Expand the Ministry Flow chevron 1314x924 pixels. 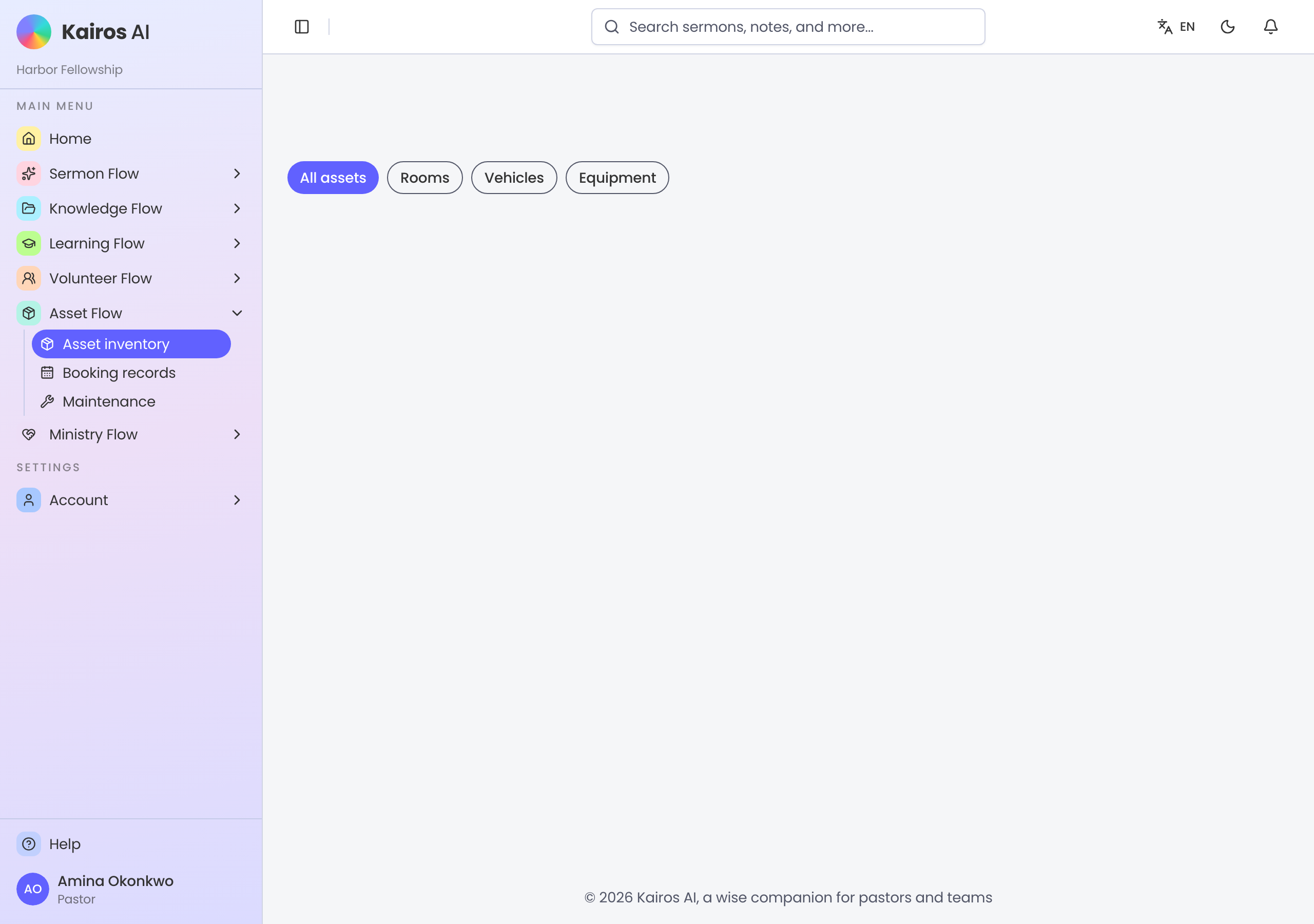pos(237,434)
